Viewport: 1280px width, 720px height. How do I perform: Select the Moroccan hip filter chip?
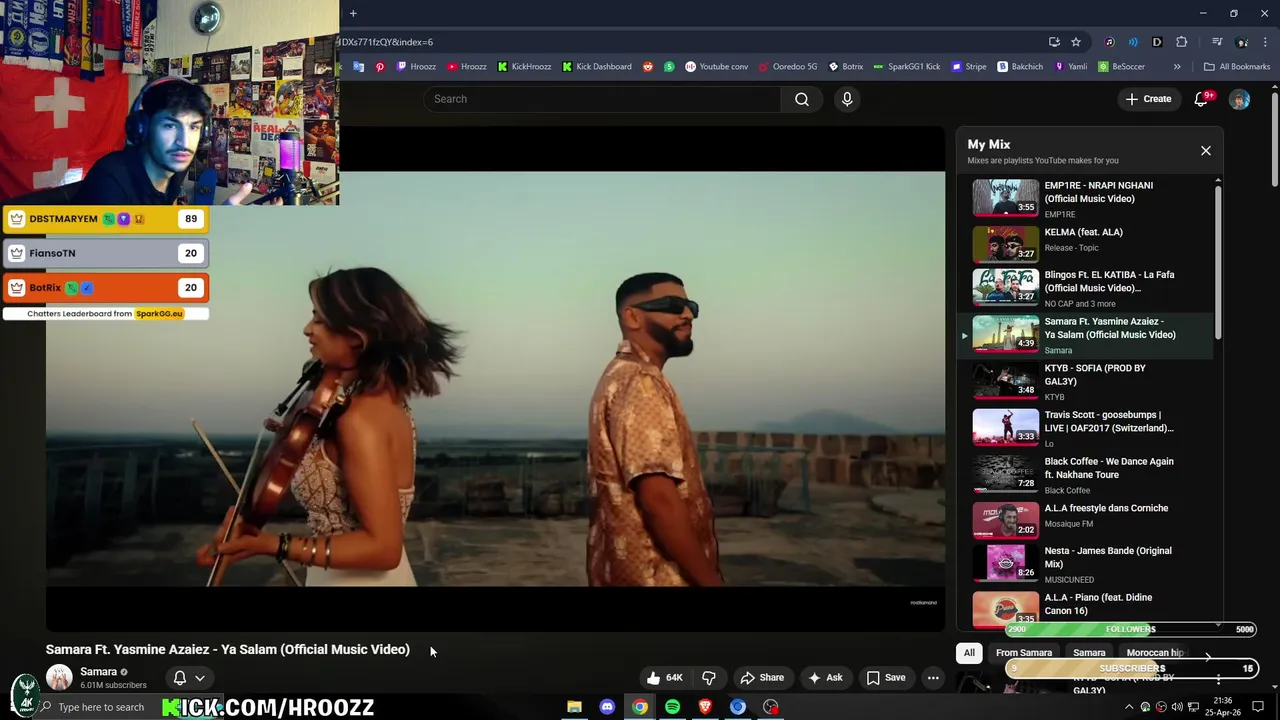click(x=1155, y=653)
